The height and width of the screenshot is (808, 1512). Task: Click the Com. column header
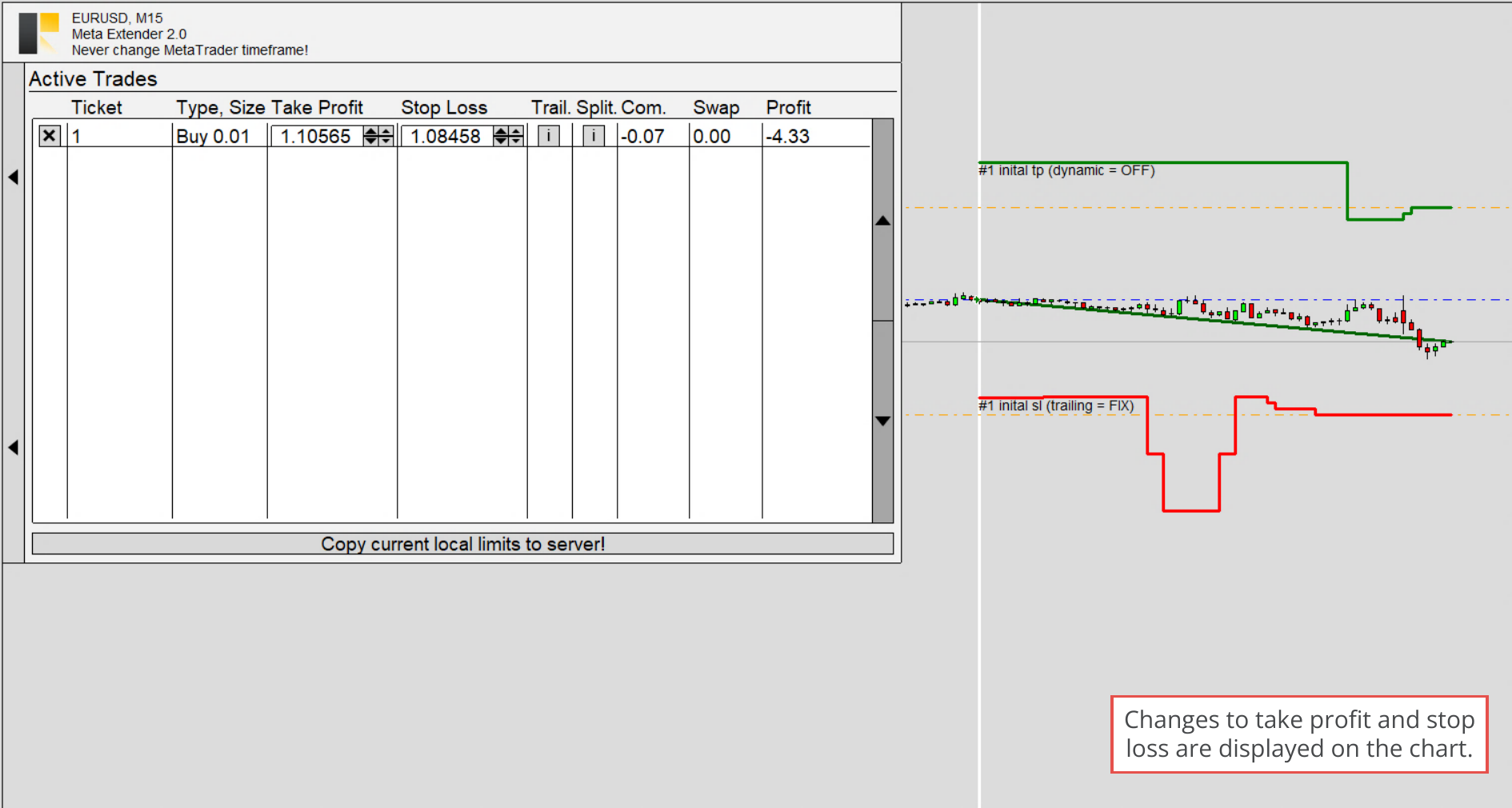point(643,107)
